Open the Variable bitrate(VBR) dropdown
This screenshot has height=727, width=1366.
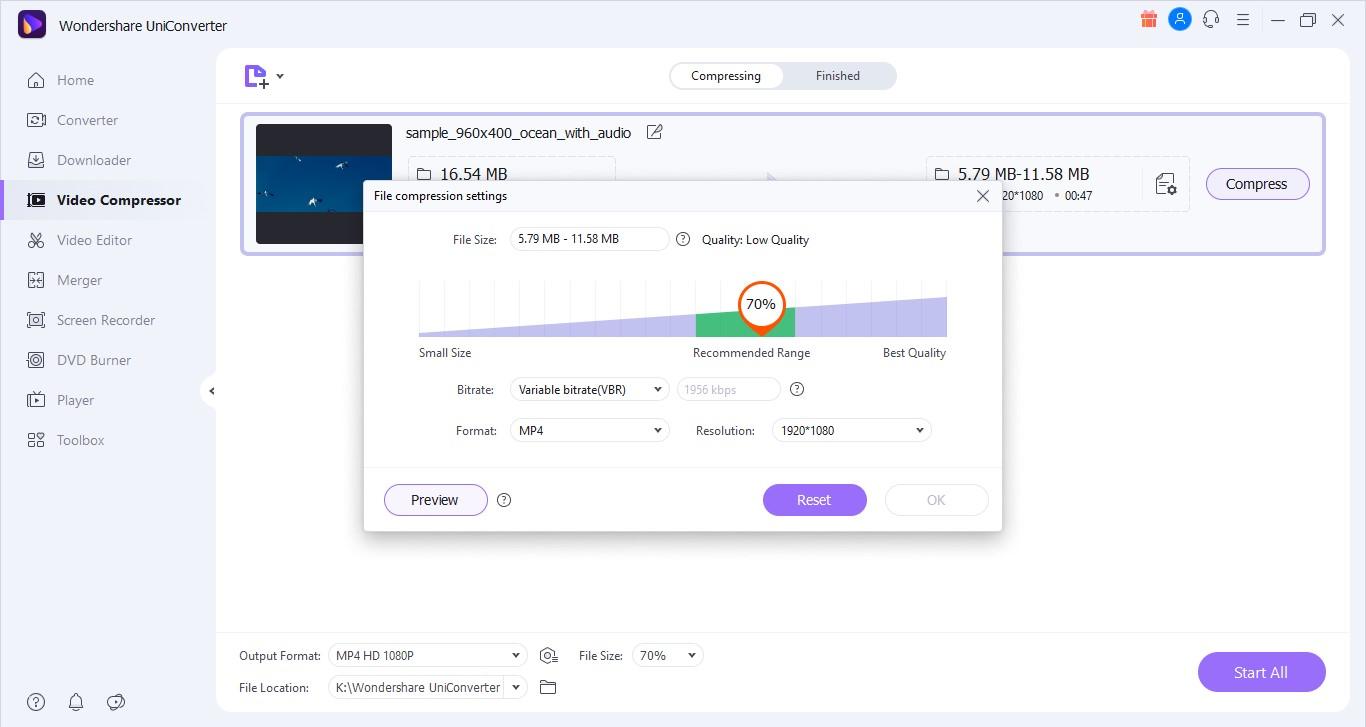[589, 389]
